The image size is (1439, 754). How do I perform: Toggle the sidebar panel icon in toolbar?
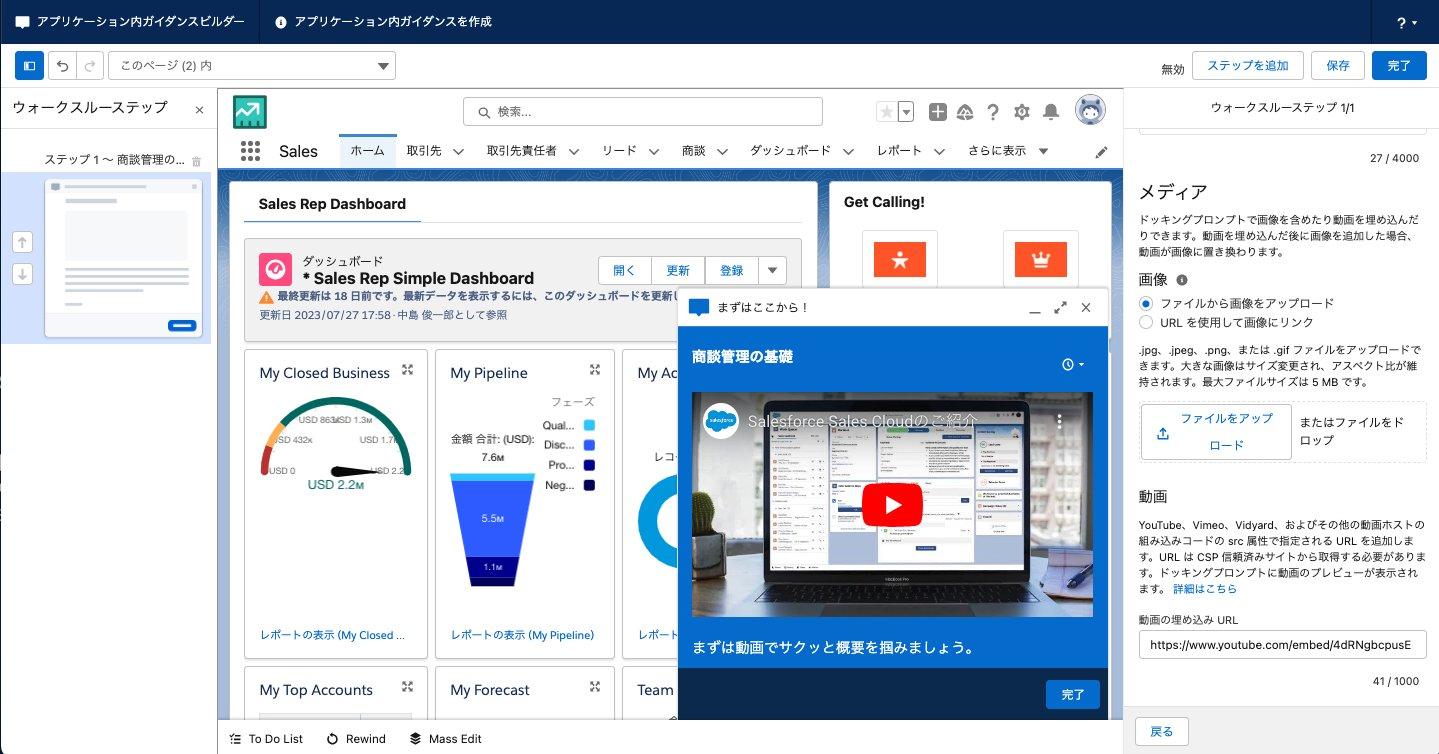[29, 66]
